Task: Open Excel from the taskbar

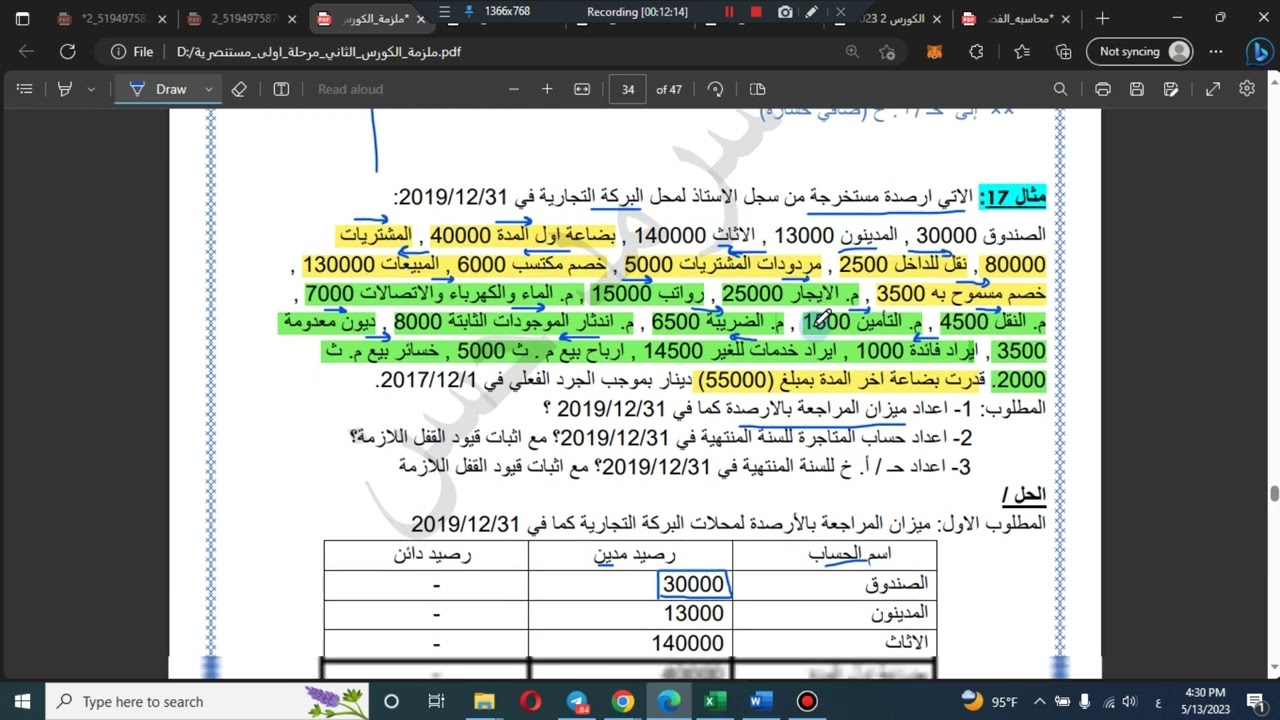Action: [x=714, y=701]
